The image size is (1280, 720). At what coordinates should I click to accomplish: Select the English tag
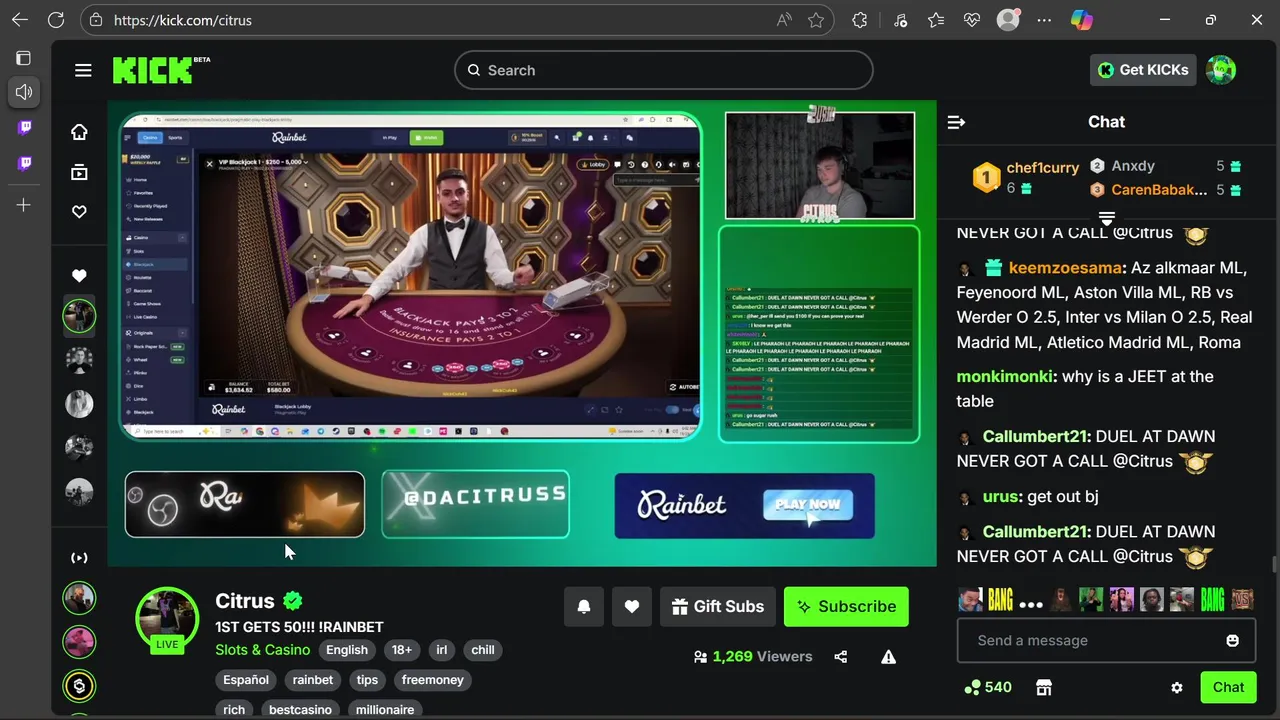(347, 650)
